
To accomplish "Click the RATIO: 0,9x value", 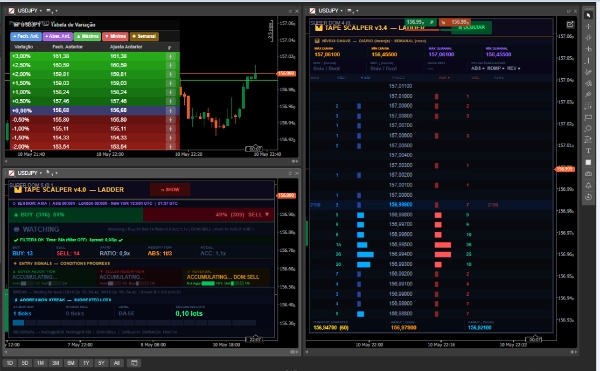I will click(x=115, y=253).
